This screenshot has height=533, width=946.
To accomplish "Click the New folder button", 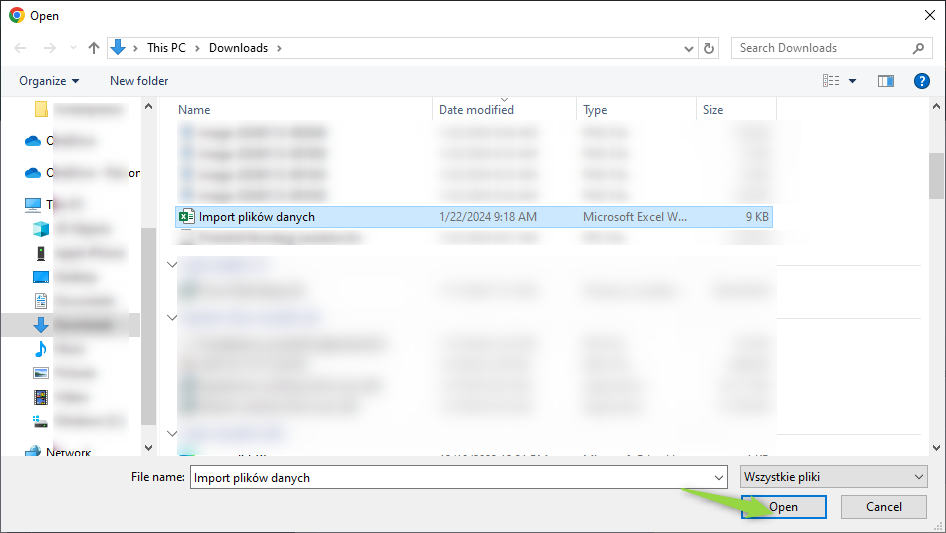I will click(x=139, y=81).
